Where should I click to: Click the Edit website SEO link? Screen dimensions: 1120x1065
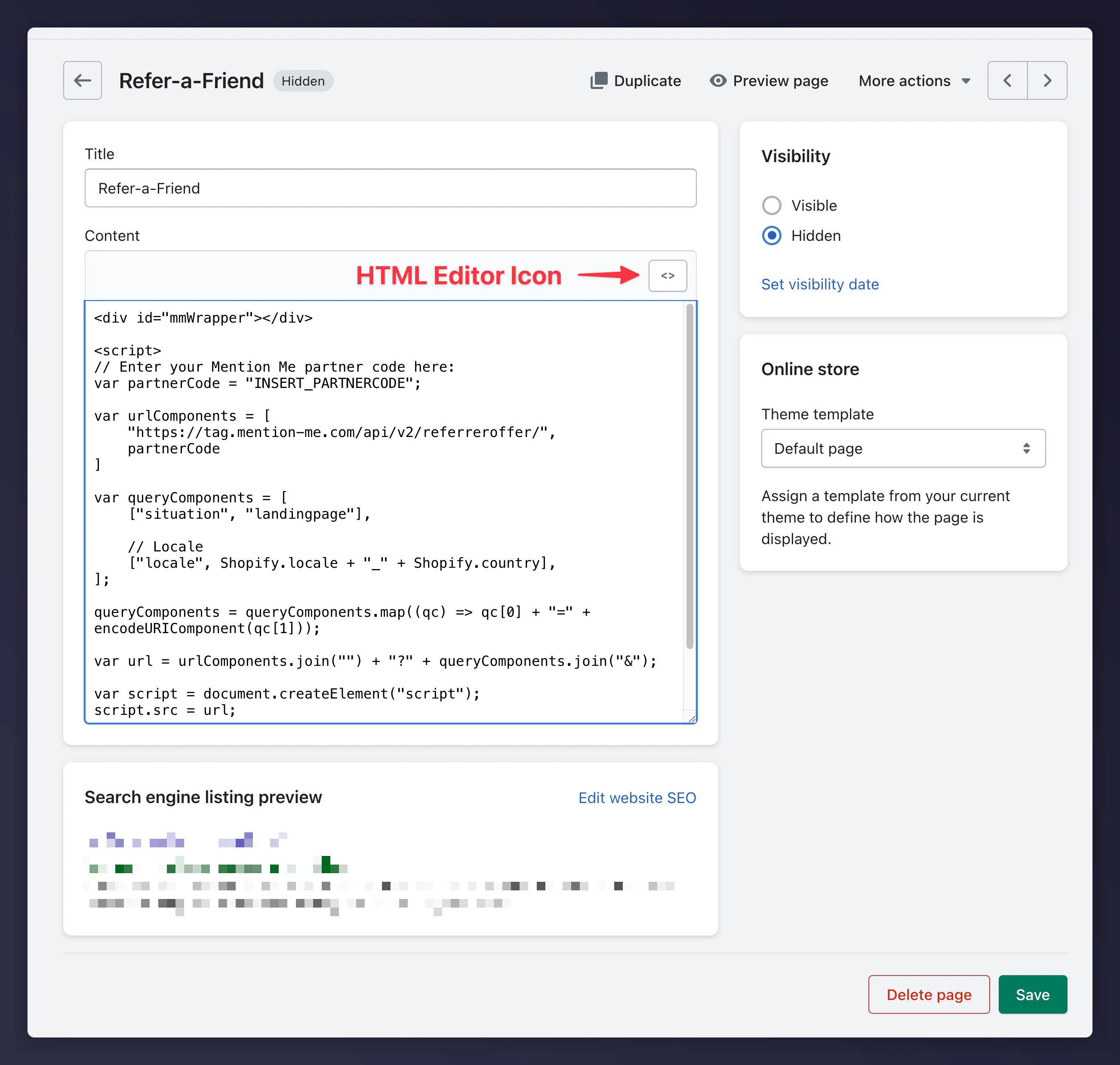click(x=637, y=797)
